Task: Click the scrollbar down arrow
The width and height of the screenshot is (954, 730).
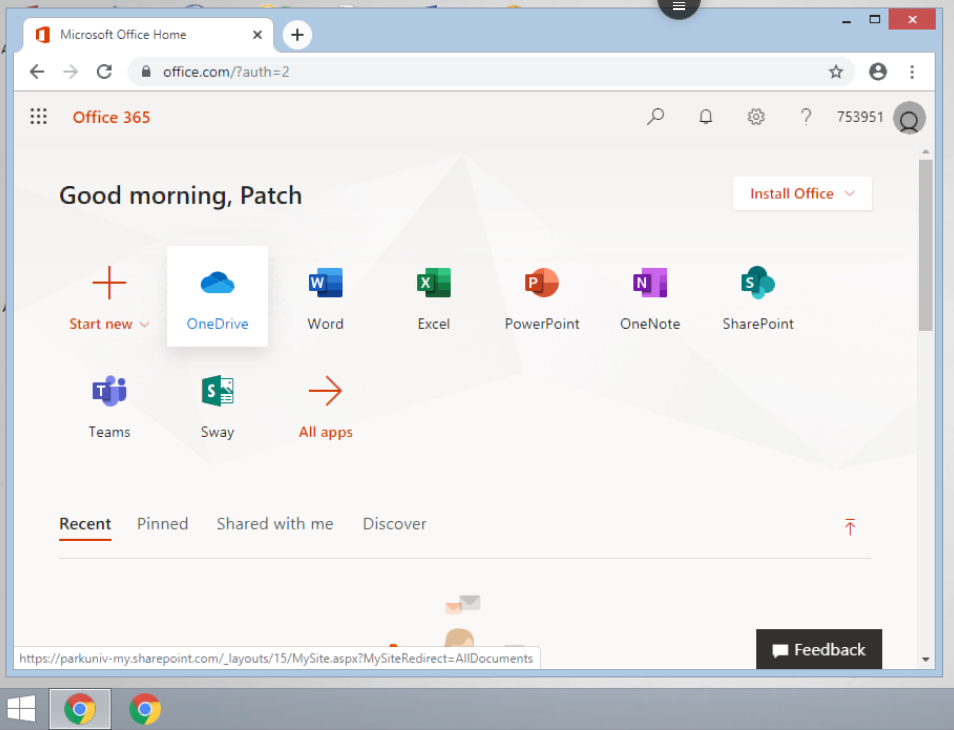Action: [925, 659]
